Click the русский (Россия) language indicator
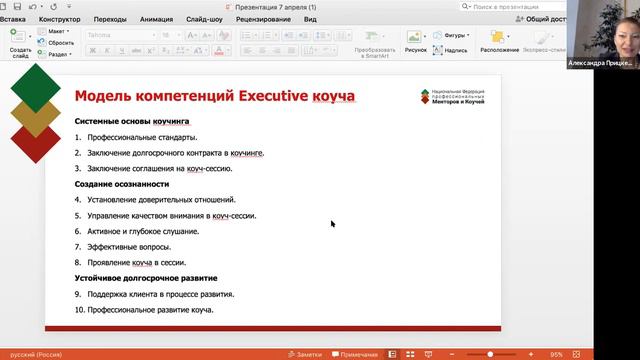This screenshot has height=360, width=640. (36, 355)
